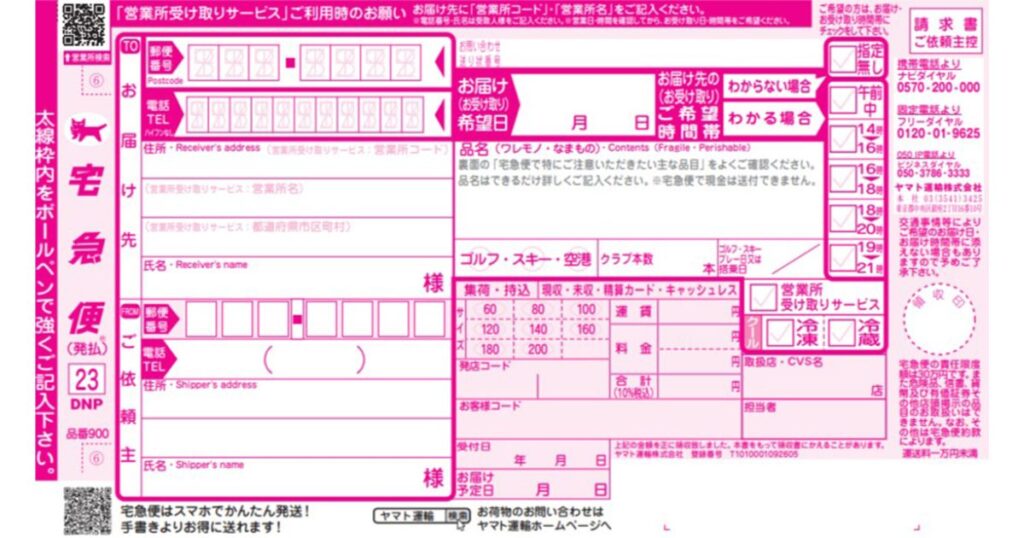Click the bottom-left QR code beside スマホでかんたん発送
Image resolution: width=1024 pixels, height=538 pixels.
click(87, 511)
